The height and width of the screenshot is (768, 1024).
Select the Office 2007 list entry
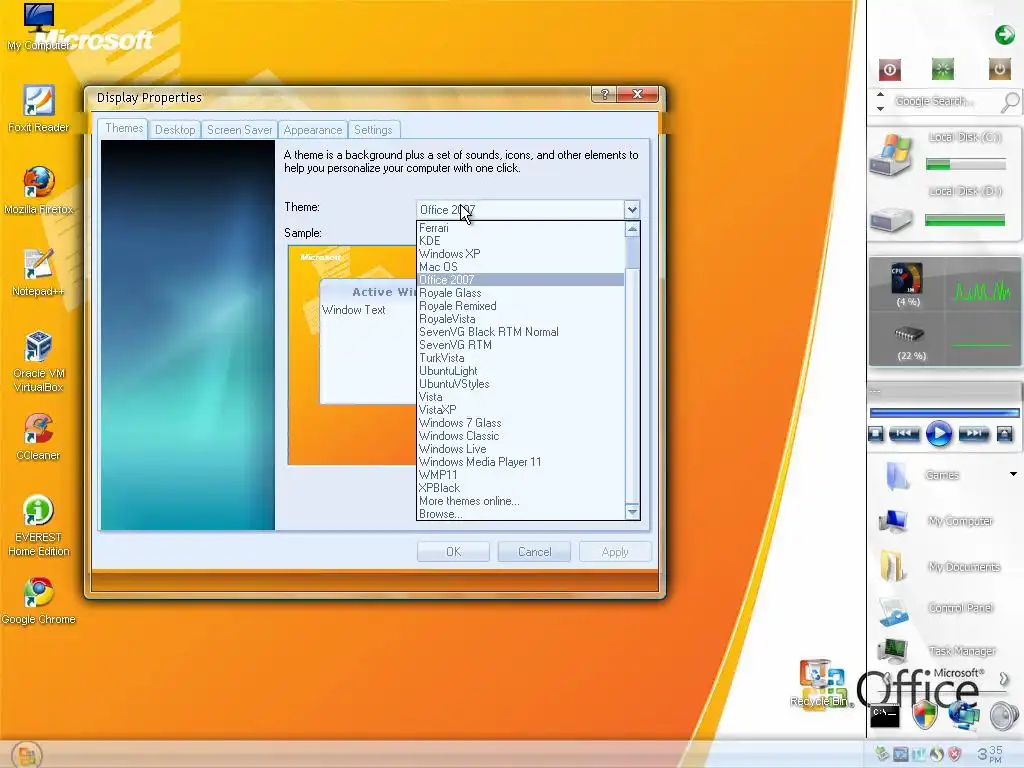point(520,280)
